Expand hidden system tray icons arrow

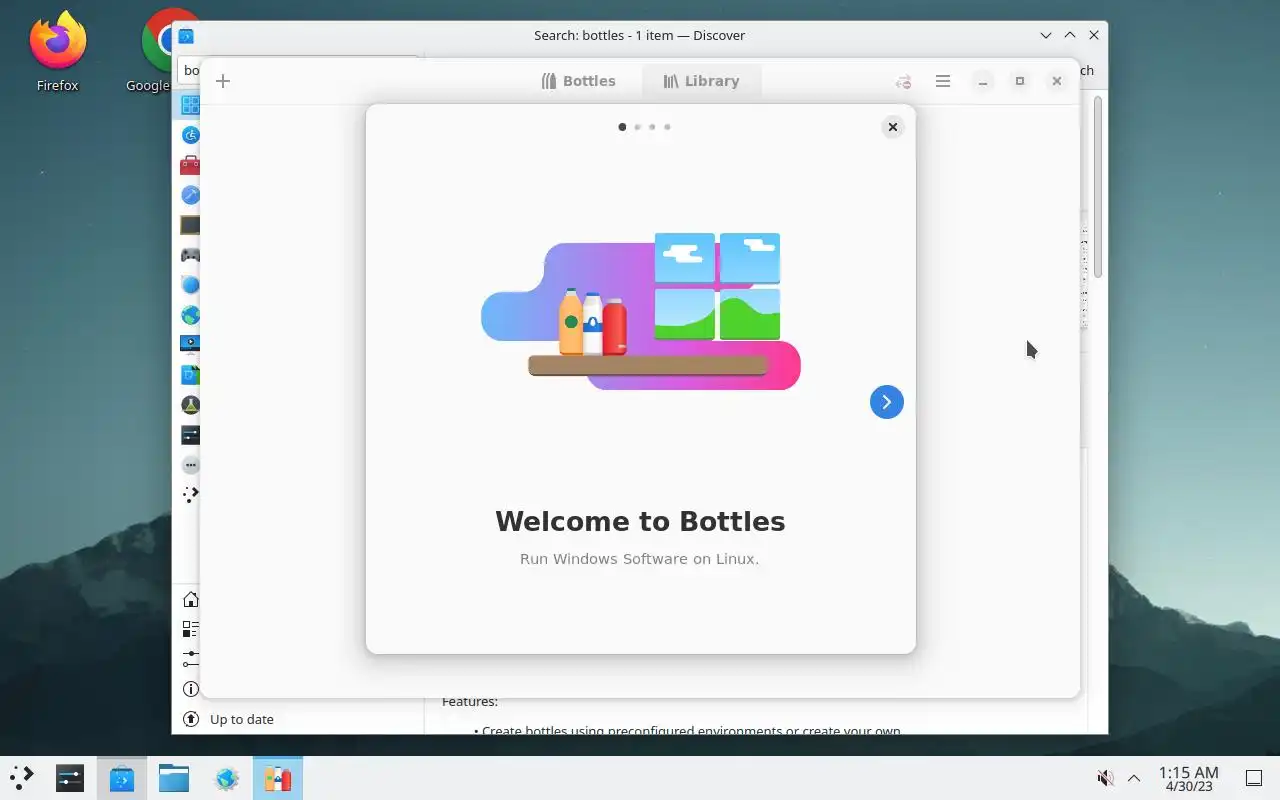(1134, 778)
